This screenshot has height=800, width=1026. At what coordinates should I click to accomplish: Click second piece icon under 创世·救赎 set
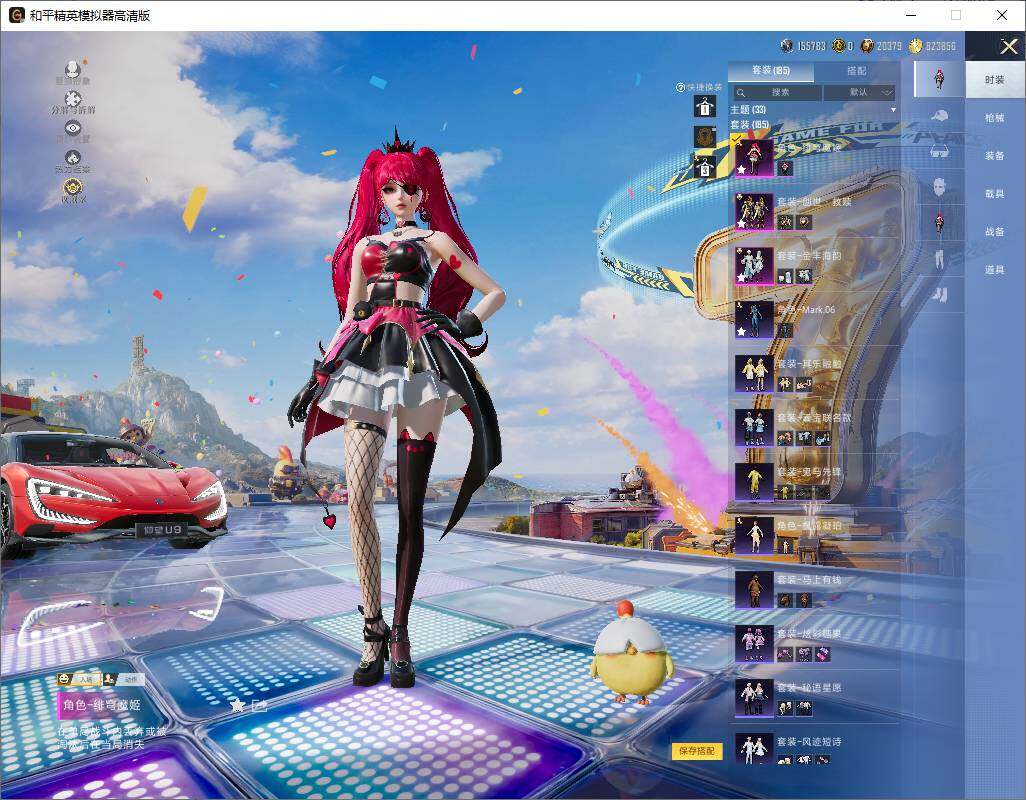tap(804, 223)
